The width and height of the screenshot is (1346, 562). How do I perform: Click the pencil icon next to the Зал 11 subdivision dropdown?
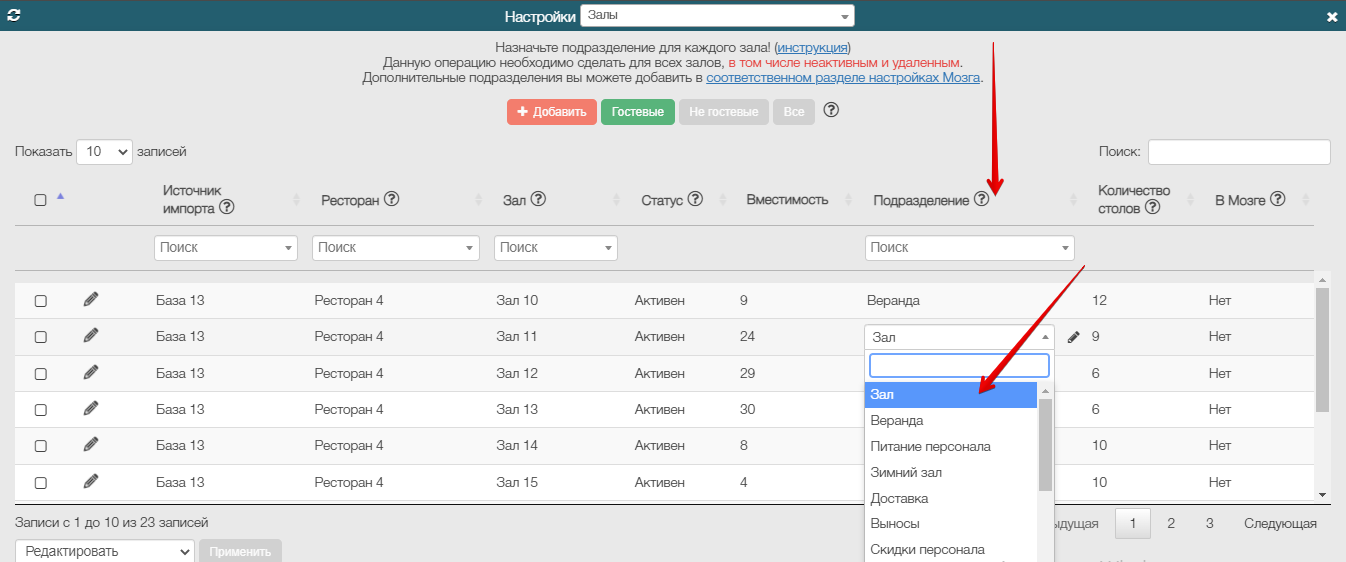(1074, 337)
